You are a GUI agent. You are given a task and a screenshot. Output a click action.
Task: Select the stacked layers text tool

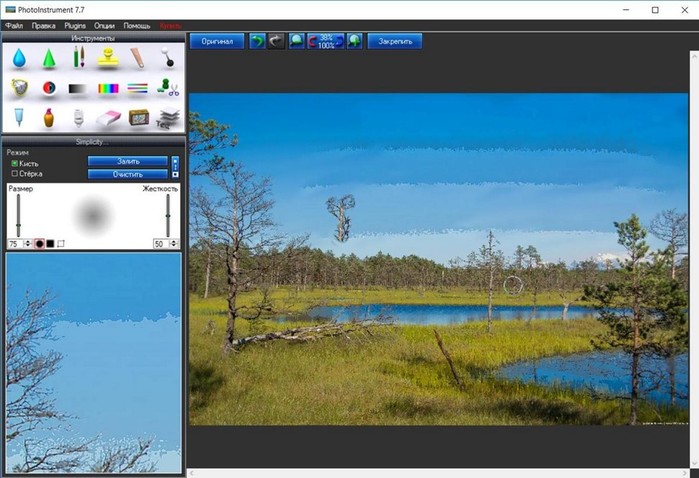168,118
